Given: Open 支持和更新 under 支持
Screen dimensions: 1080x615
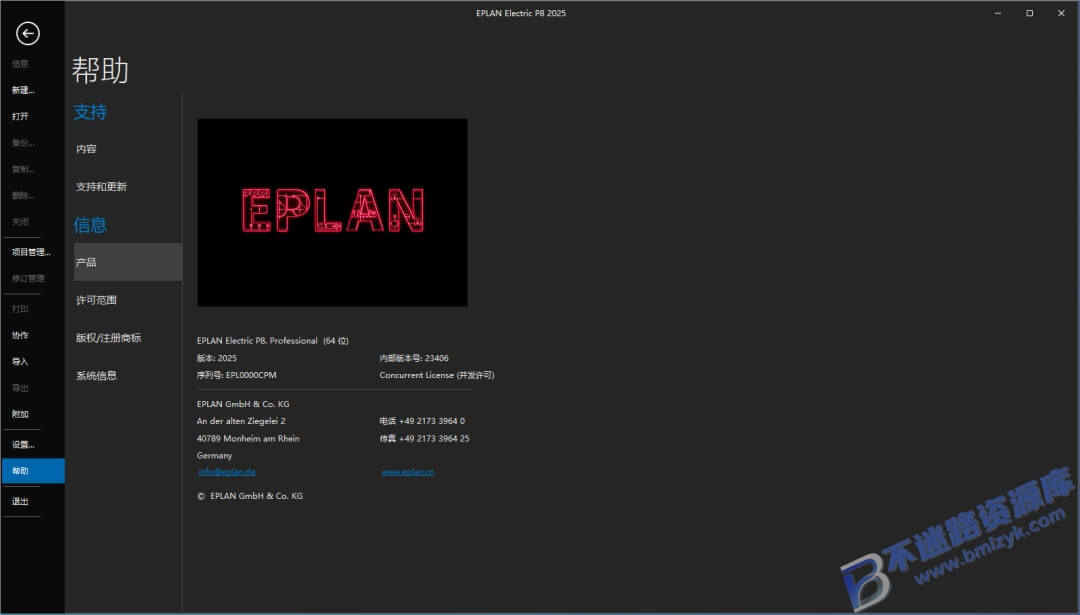Looking at the screenshot, I should tap(101, 187).
